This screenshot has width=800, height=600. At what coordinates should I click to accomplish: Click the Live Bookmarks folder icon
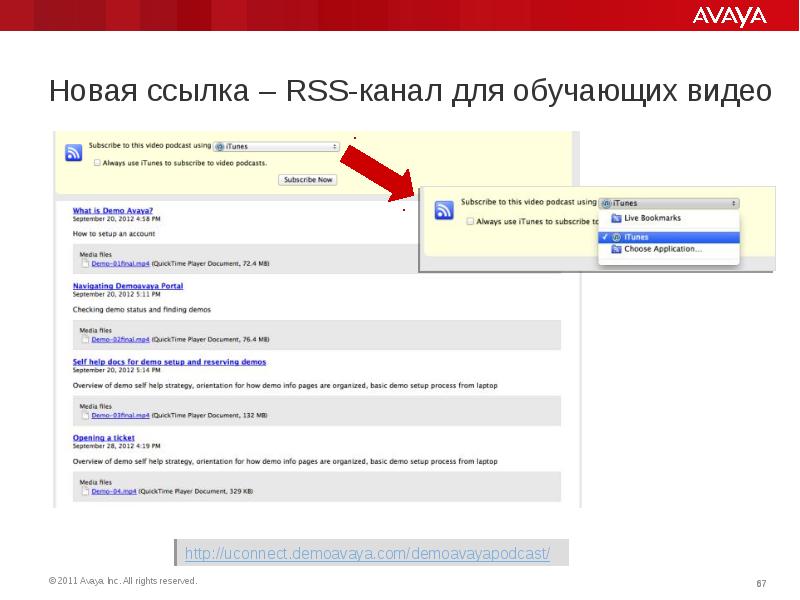tap(617, 217)
